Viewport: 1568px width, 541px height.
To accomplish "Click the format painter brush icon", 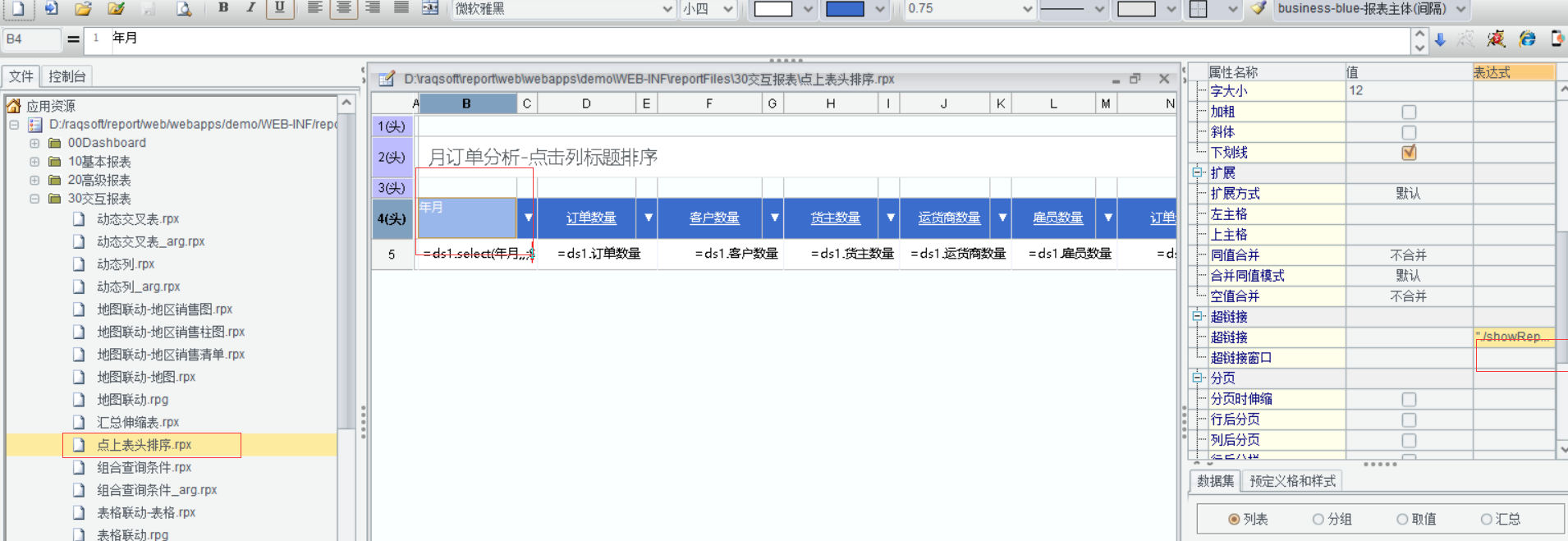I will click(1258, 9).
